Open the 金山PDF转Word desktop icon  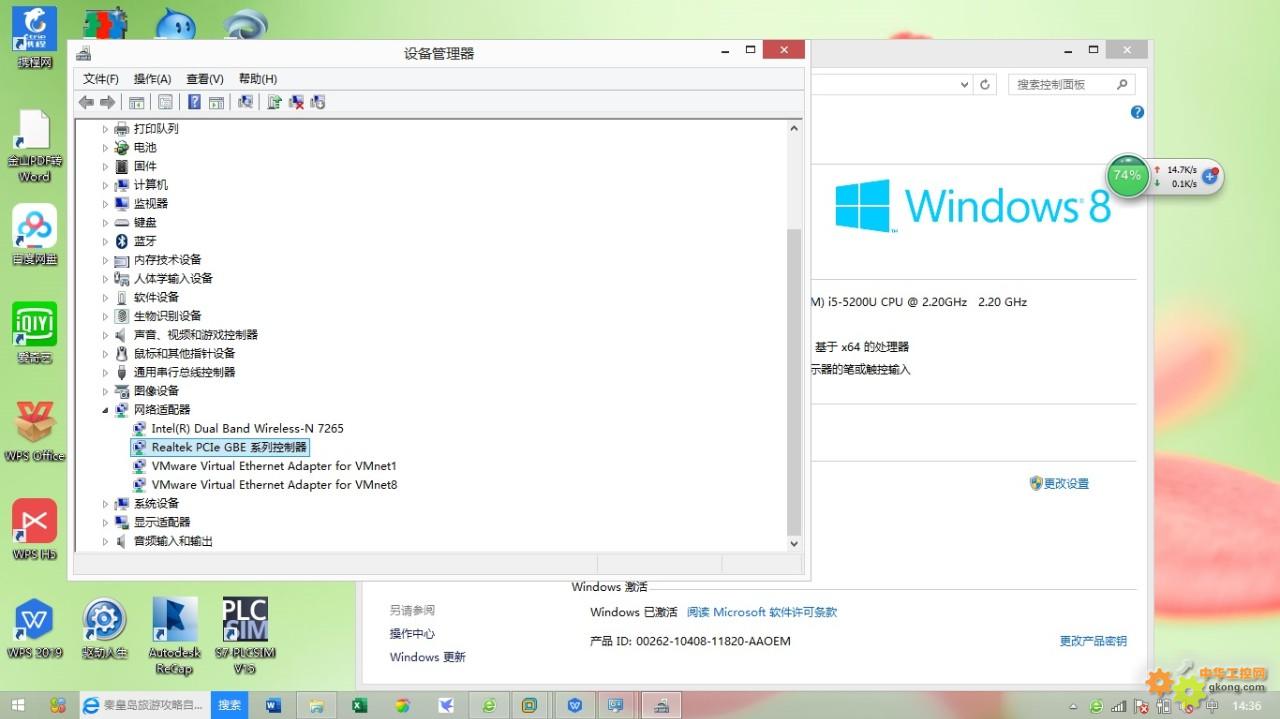[x=33, y=146]
